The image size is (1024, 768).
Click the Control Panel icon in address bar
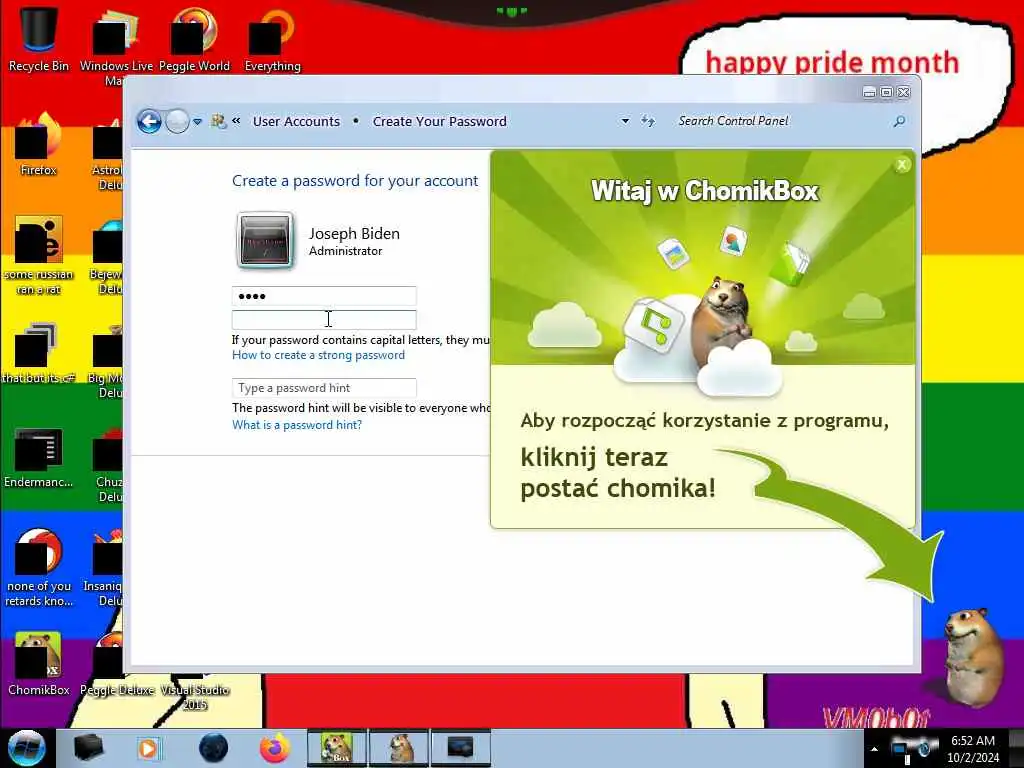coord(218,121)
